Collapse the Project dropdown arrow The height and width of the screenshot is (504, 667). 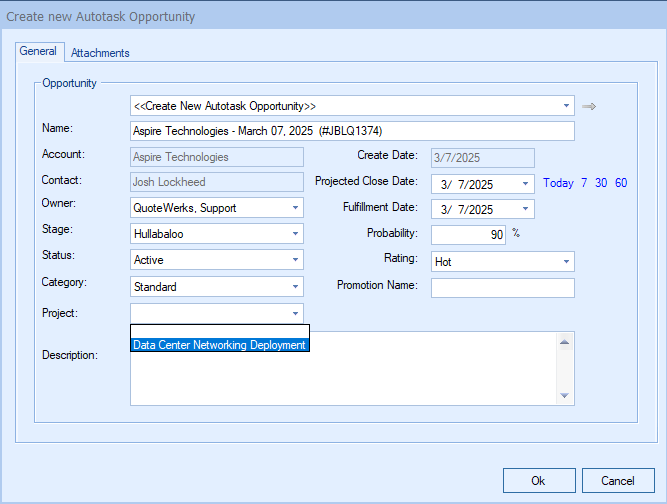pyautogui.click(x=295, y=313)
